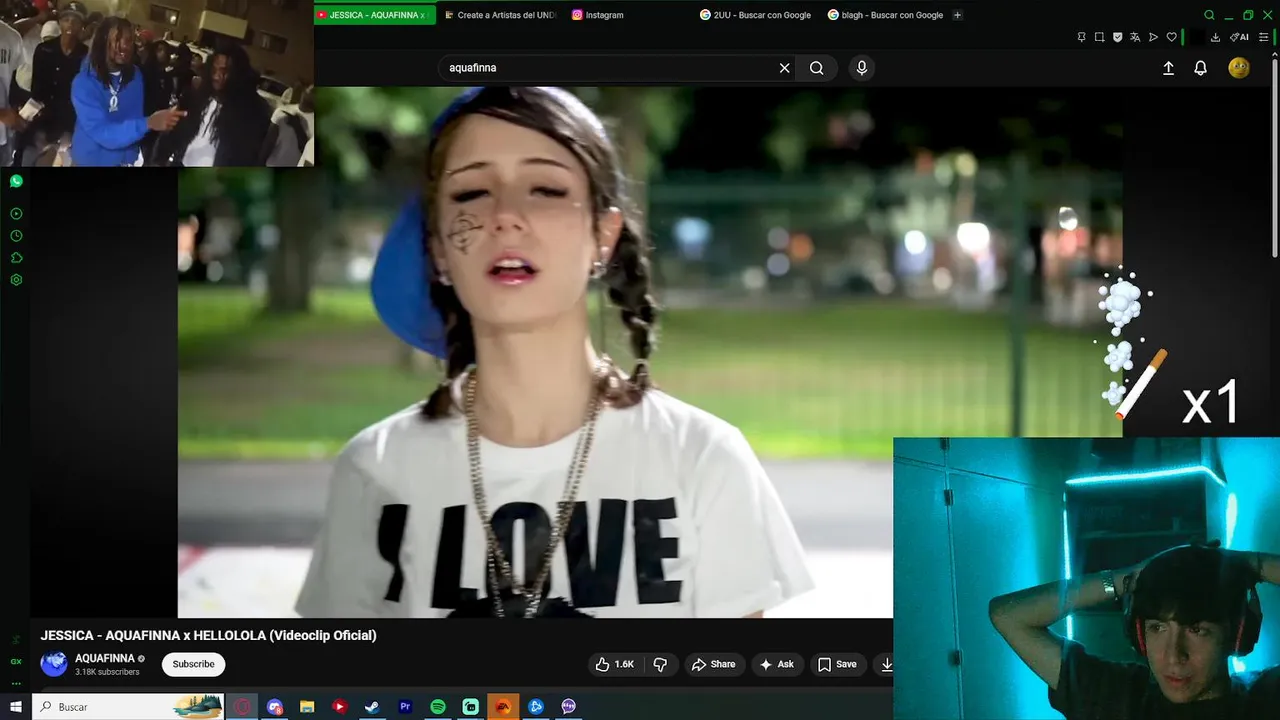
Task: Open the Player icon in Opera sidebar
Action: (x=16, y=214)
